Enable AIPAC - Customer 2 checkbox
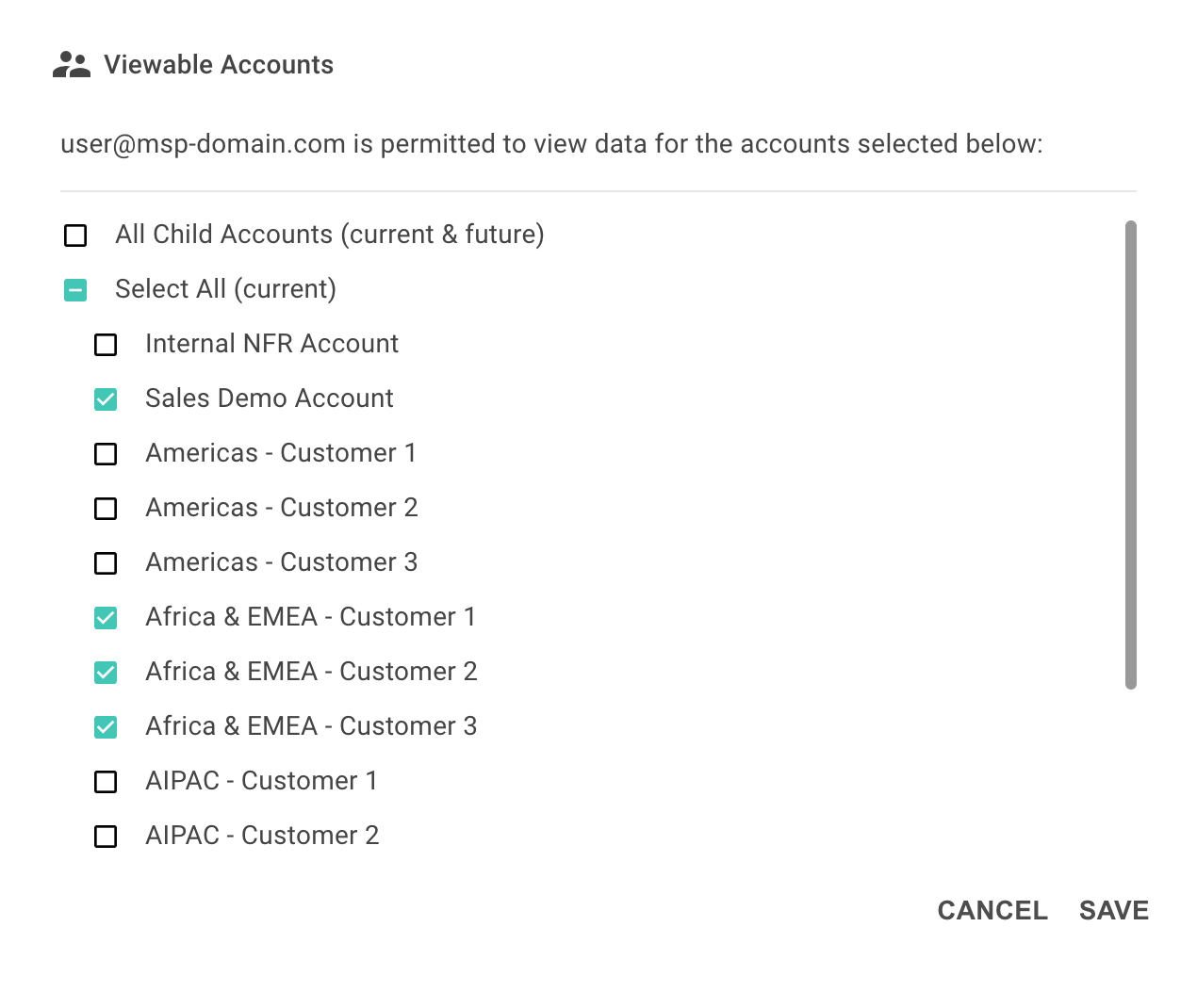The height and width of the screenshot is (1008, 1197). (106, 836)
